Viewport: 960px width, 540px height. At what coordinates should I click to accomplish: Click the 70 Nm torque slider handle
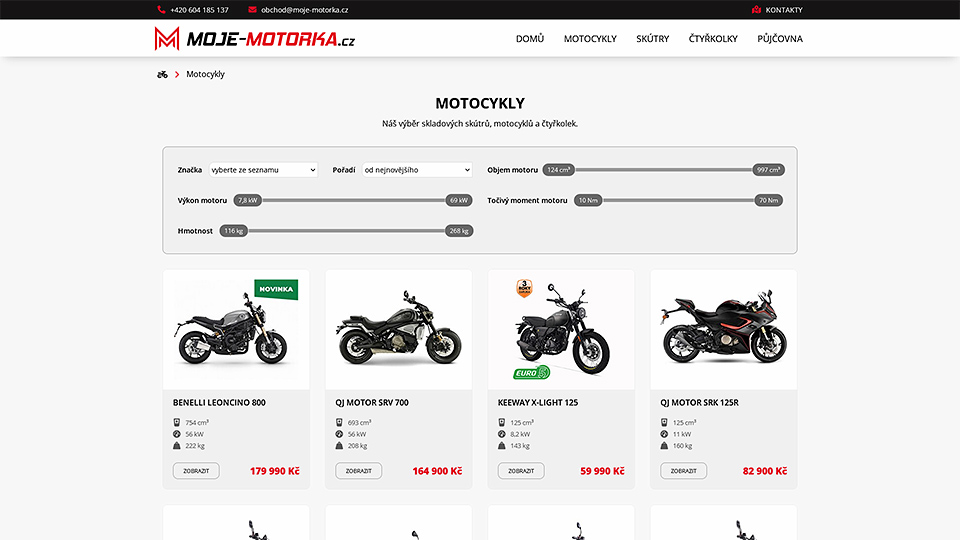point(768,200)
